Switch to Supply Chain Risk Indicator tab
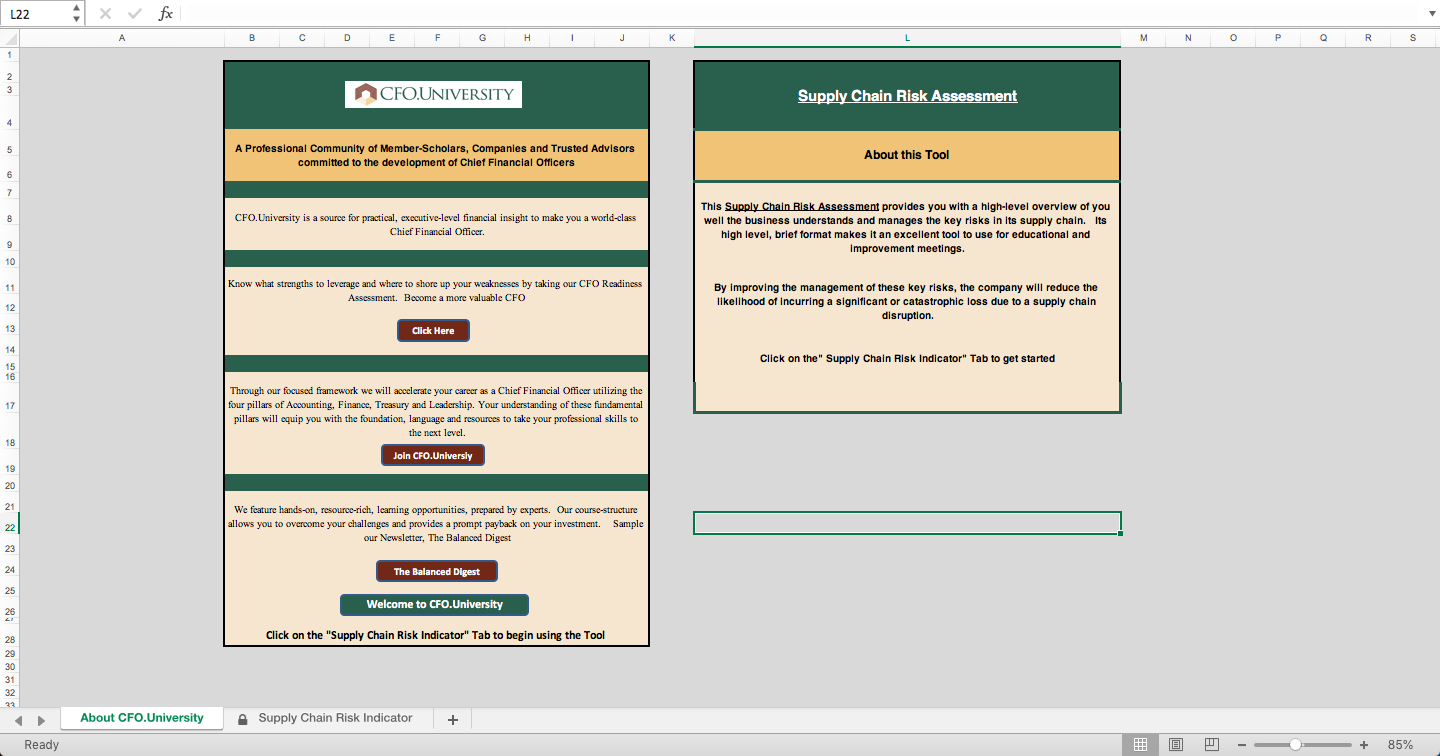The width and height of the screenshot is (1440, 756). [x=335, y=718]
